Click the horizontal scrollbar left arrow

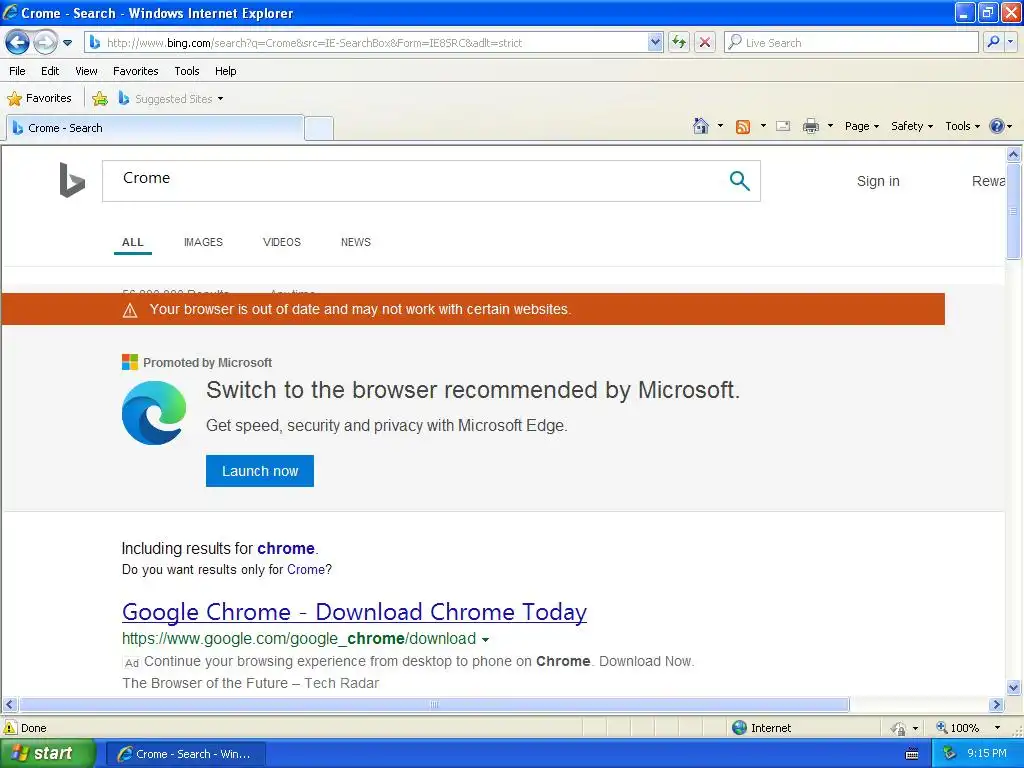coord(9,705)
